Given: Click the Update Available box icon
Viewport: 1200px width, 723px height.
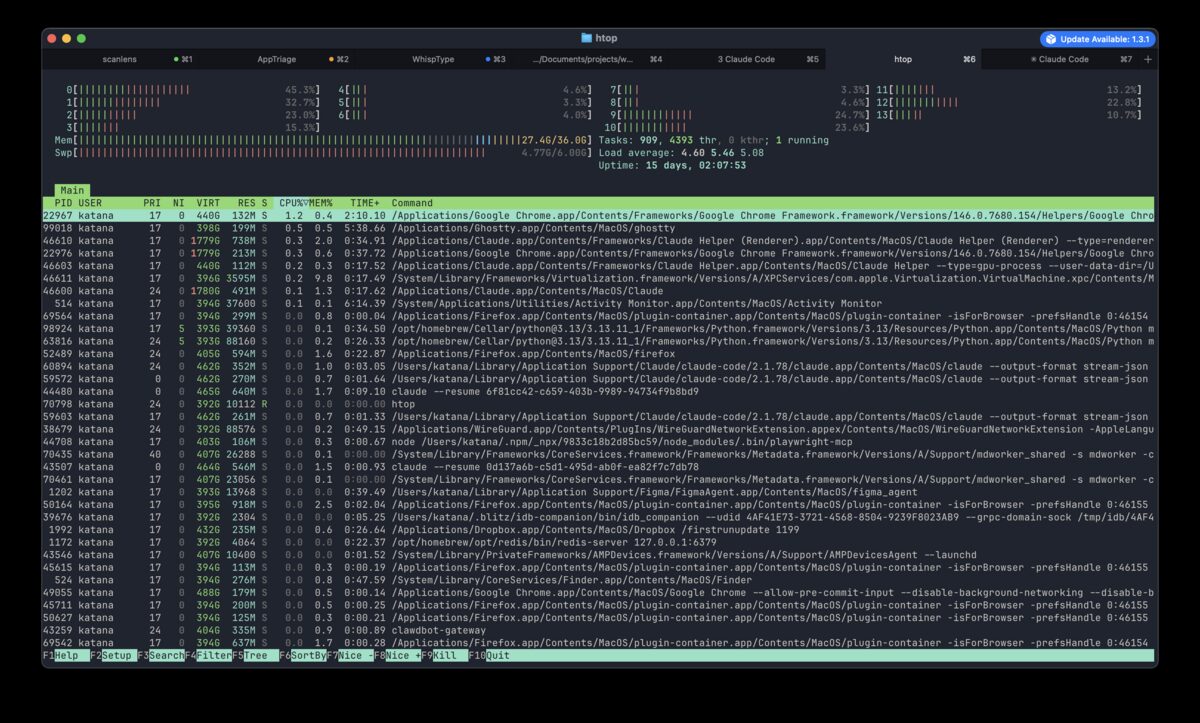Looking at the screenshot, I should (1050, 39).
